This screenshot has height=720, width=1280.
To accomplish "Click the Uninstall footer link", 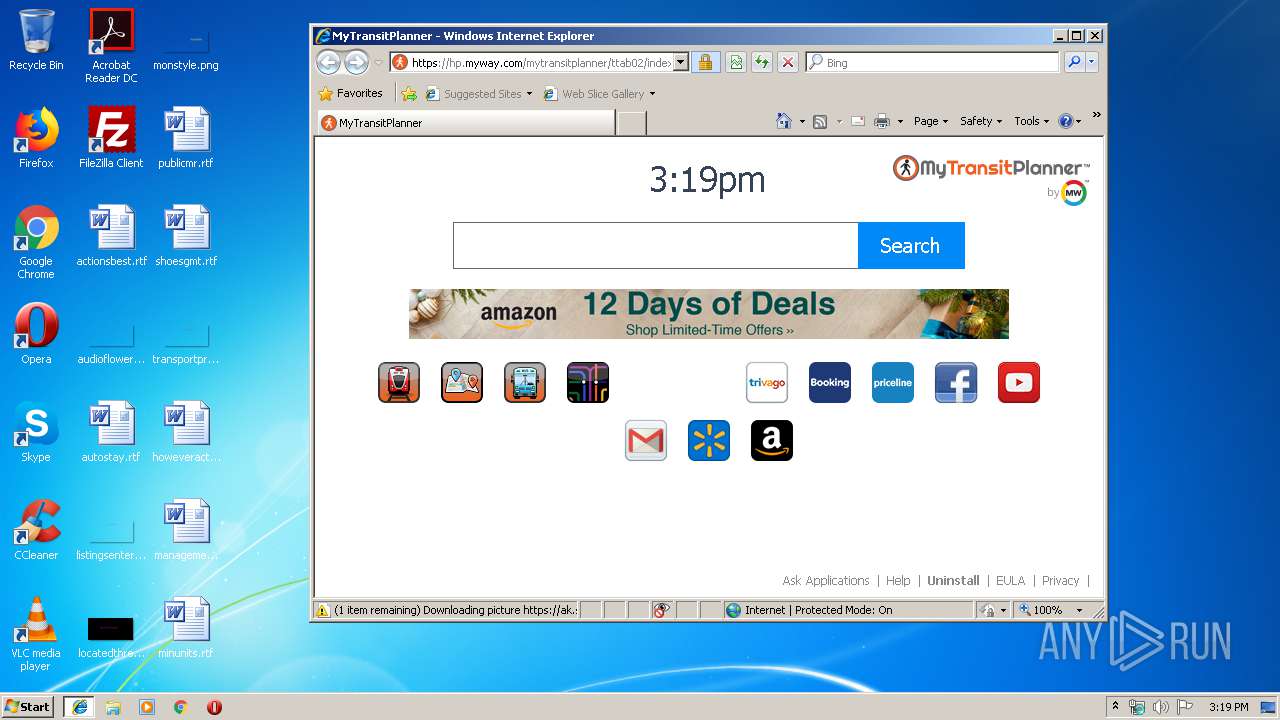I will pyautogui.click(x=953, y=580).
